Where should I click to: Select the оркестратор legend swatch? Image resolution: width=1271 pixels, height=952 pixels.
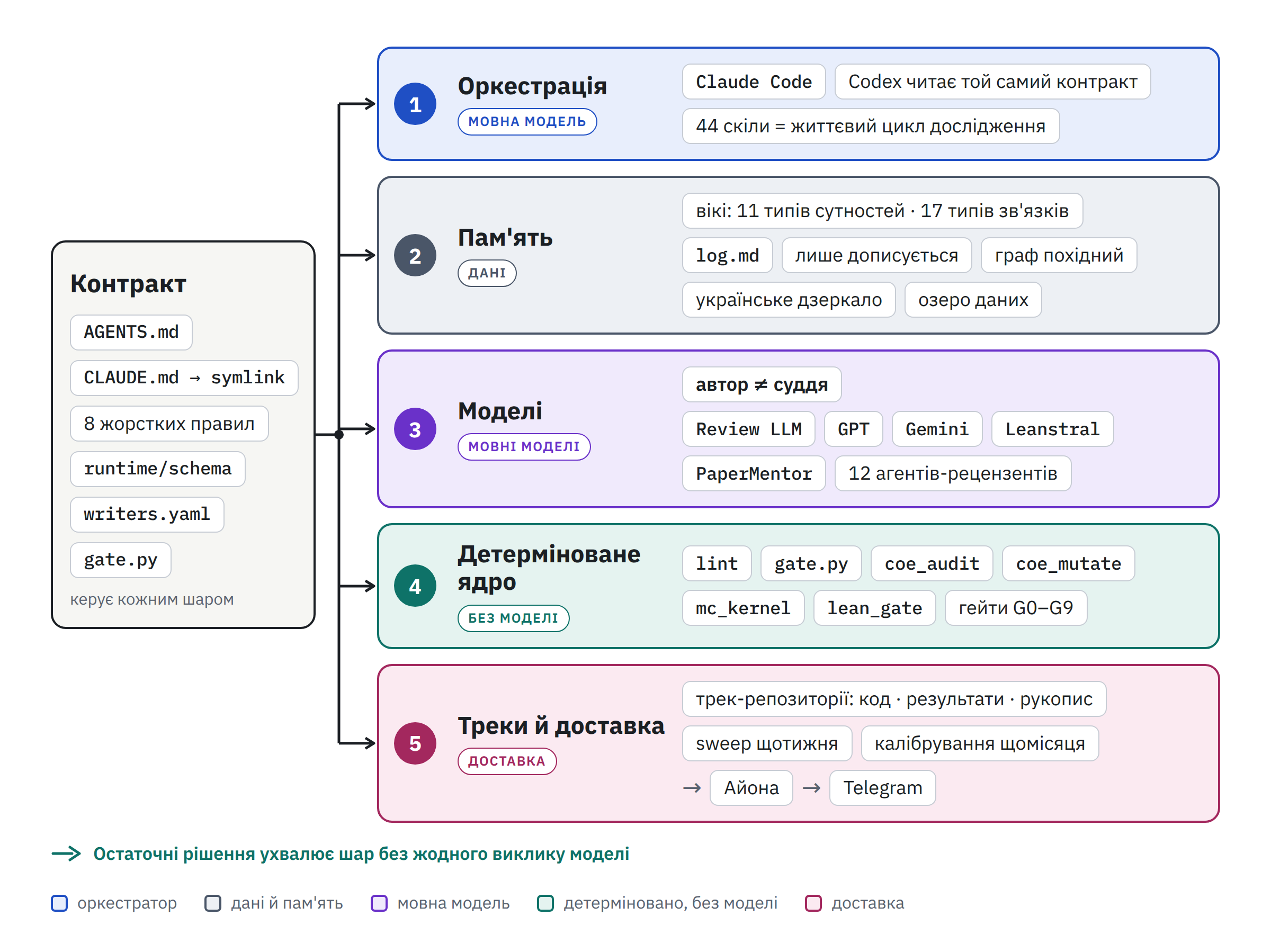(x=59, y=903)
